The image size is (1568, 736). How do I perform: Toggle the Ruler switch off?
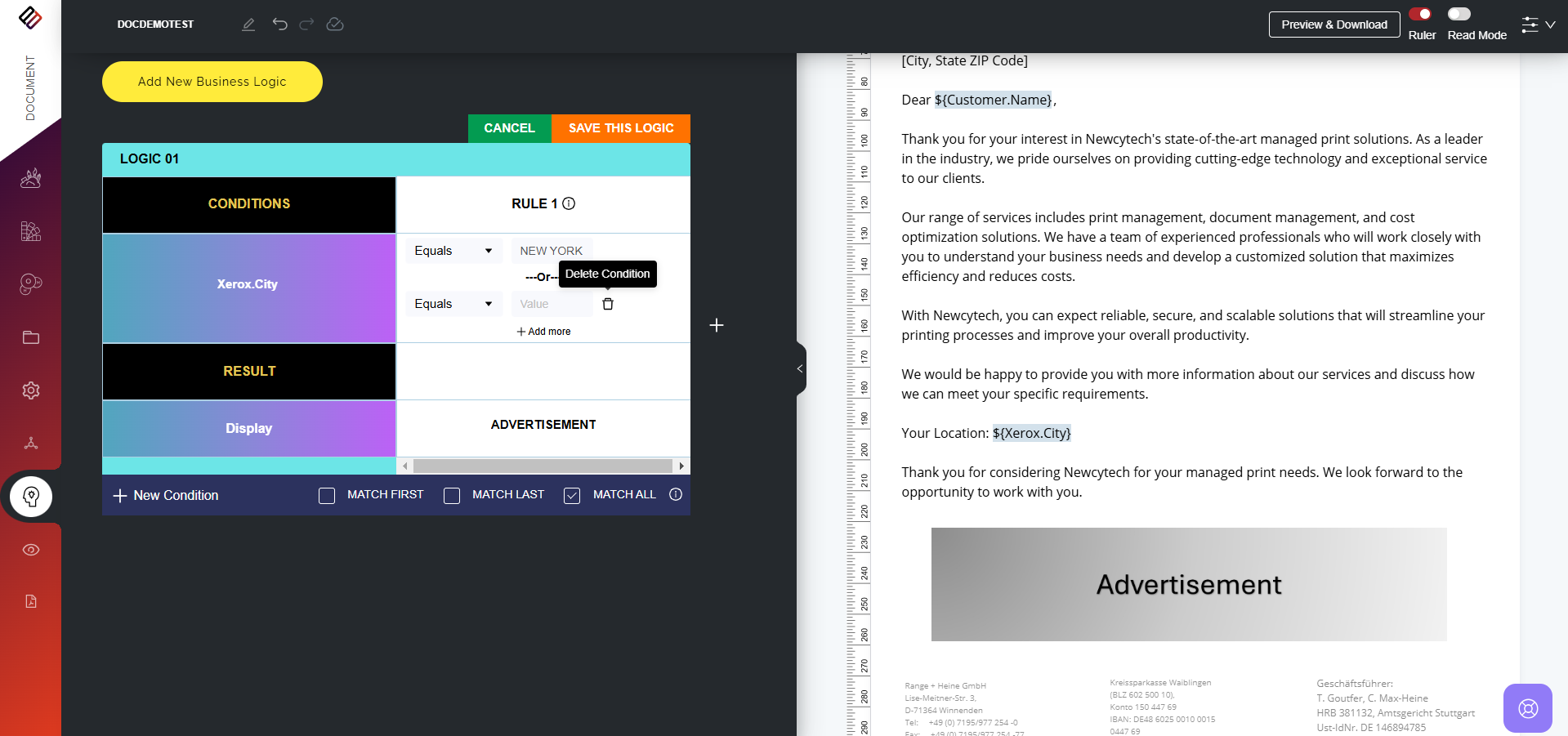coord(1420,14)
